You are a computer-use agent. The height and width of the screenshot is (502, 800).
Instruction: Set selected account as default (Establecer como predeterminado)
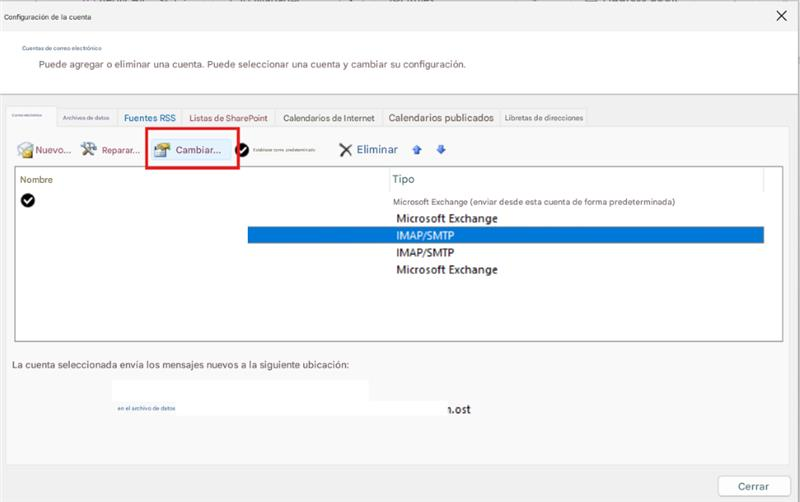(276, 149)
